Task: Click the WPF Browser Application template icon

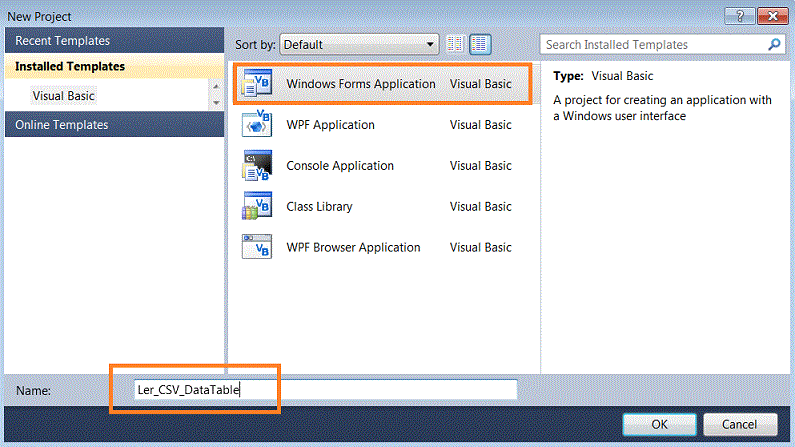Action: [x=257, y=246]
